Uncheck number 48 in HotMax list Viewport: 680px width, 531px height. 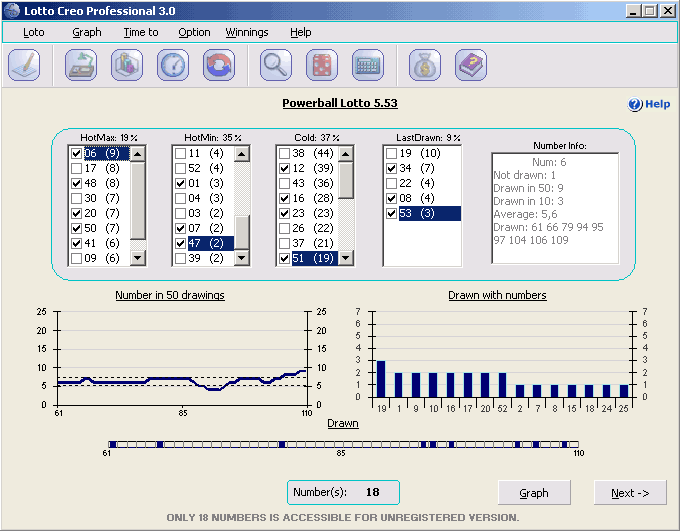click(x=76, y=183)
